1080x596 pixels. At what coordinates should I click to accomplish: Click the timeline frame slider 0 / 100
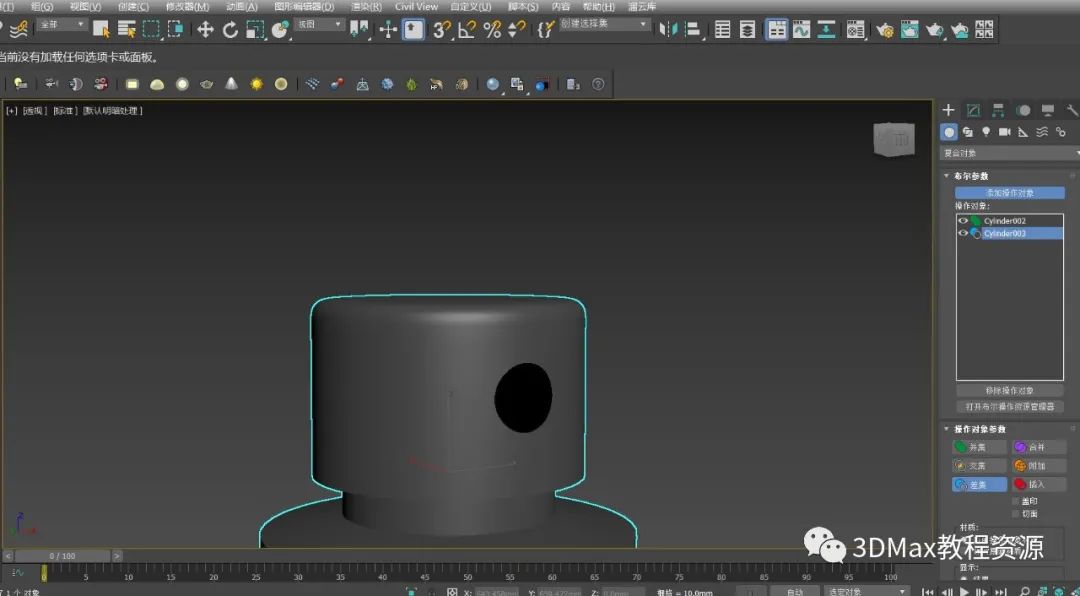tap(61, 555)
